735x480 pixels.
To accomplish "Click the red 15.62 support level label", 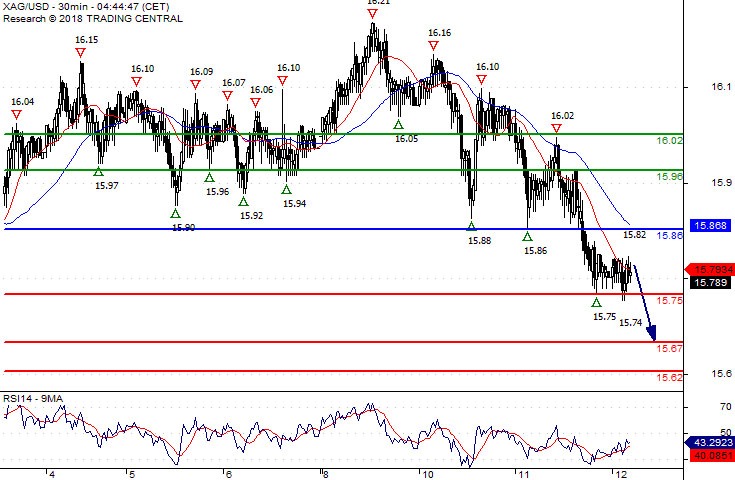I will tap(669, 377).
